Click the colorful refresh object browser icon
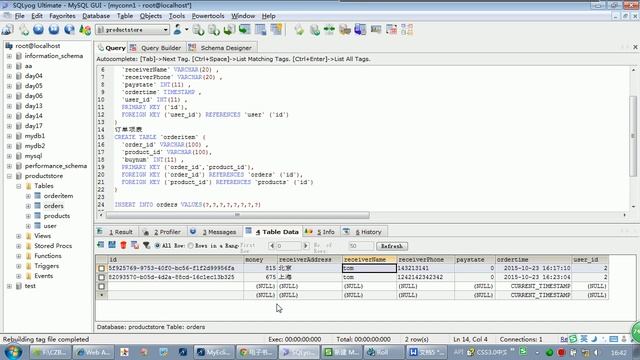The image size is (640, 360). point(85,30)
